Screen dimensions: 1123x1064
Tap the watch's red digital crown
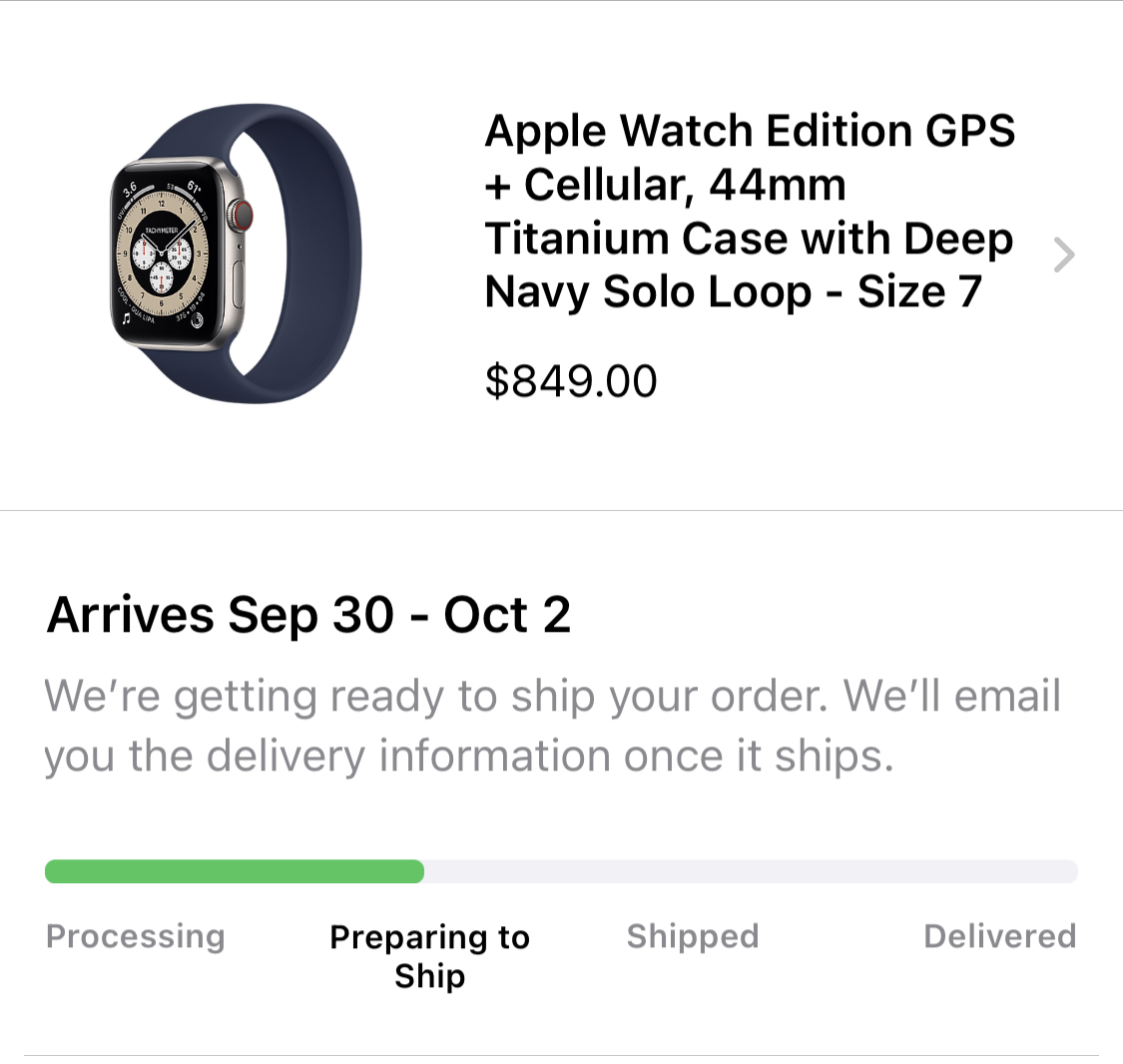243,215
